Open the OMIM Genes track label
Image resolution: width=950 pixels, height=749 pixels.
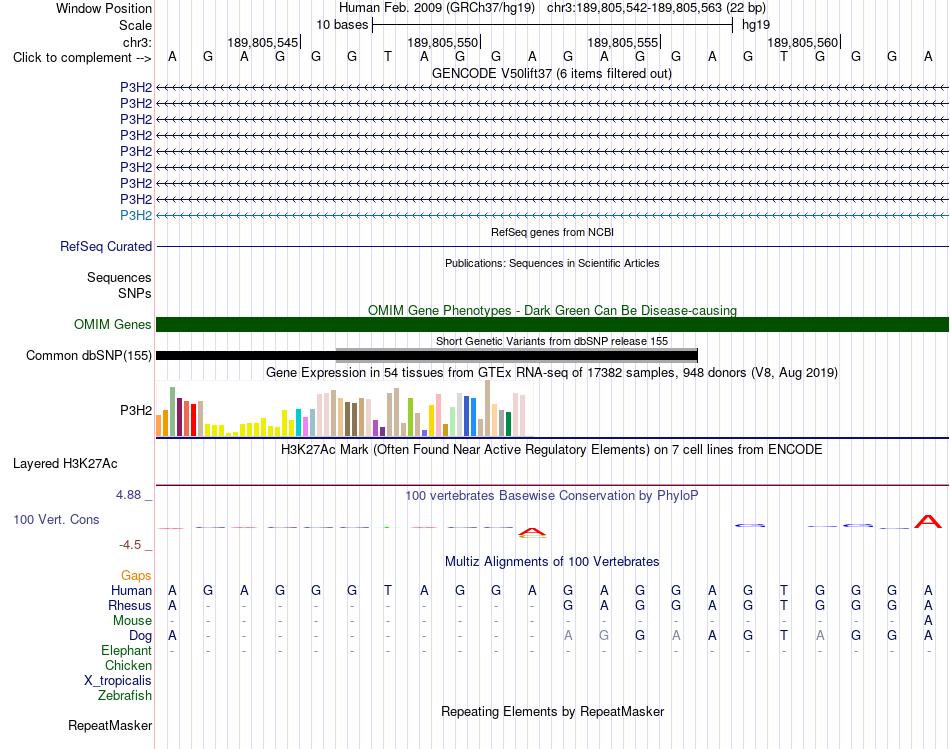pos(113,324)
